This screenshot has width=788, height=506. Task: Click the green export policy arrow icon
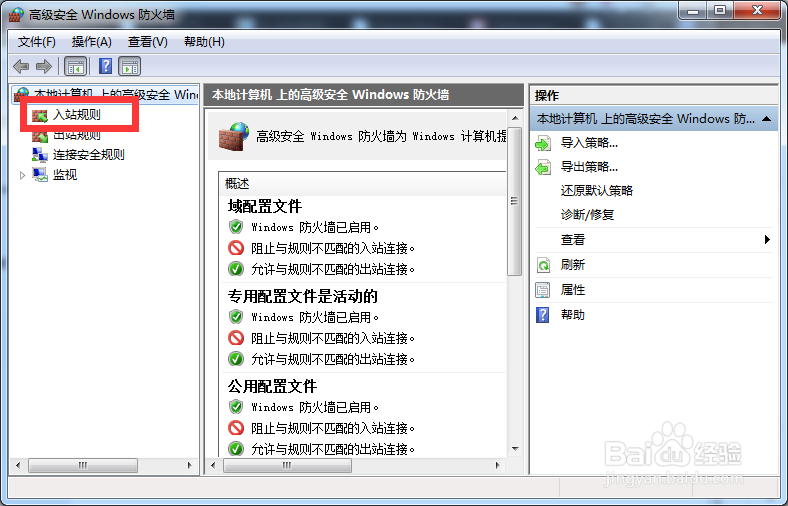coord(543,167)
